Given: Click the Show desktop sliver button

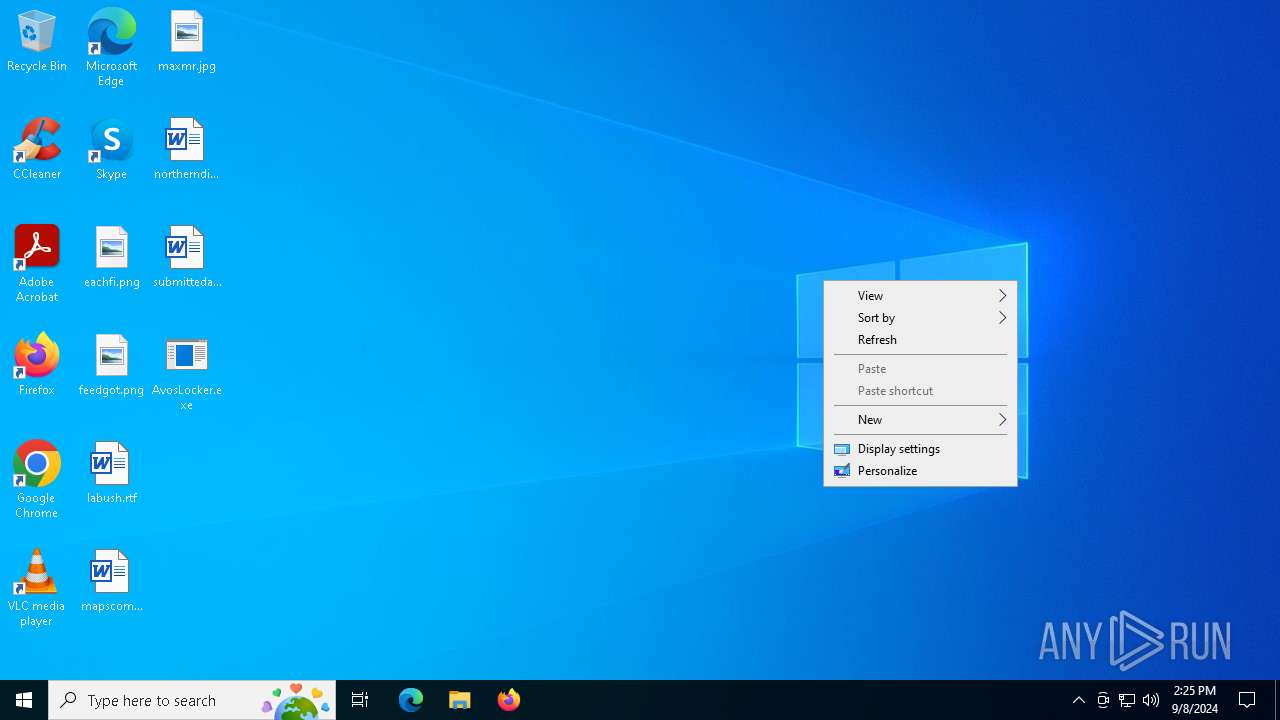Looking at the screenshot, I should [1277, 700].
